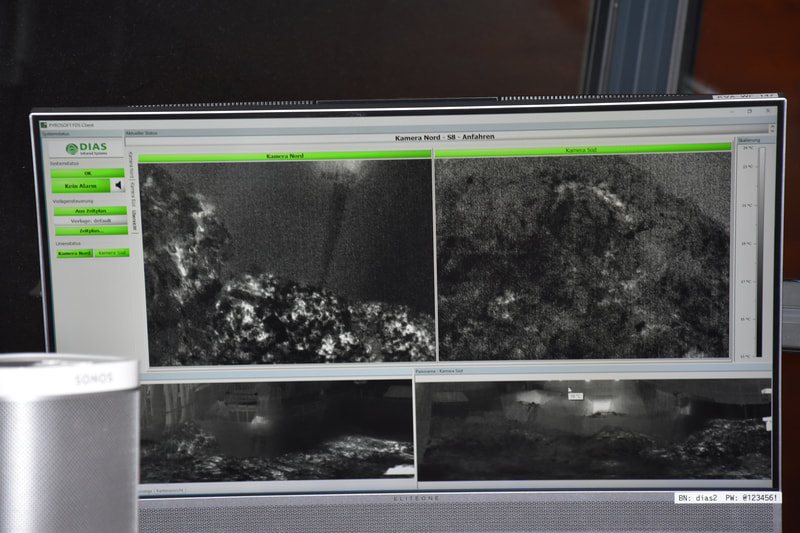Switch to the vertical Übersicht tab
800x533 pixels.
click(134, 222)
